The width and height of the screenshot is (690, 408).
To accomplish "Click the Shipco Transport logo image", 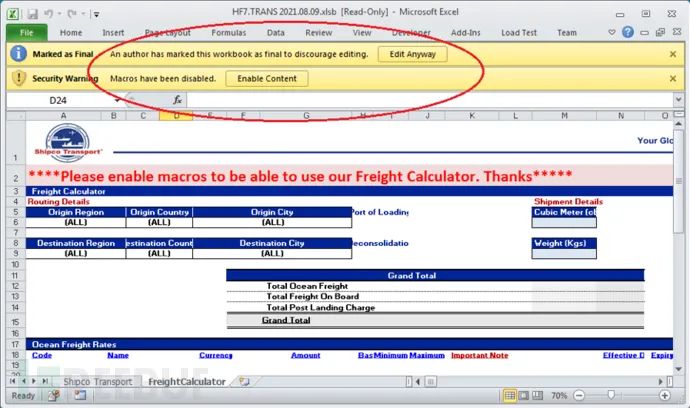I will tap(68, 143).
